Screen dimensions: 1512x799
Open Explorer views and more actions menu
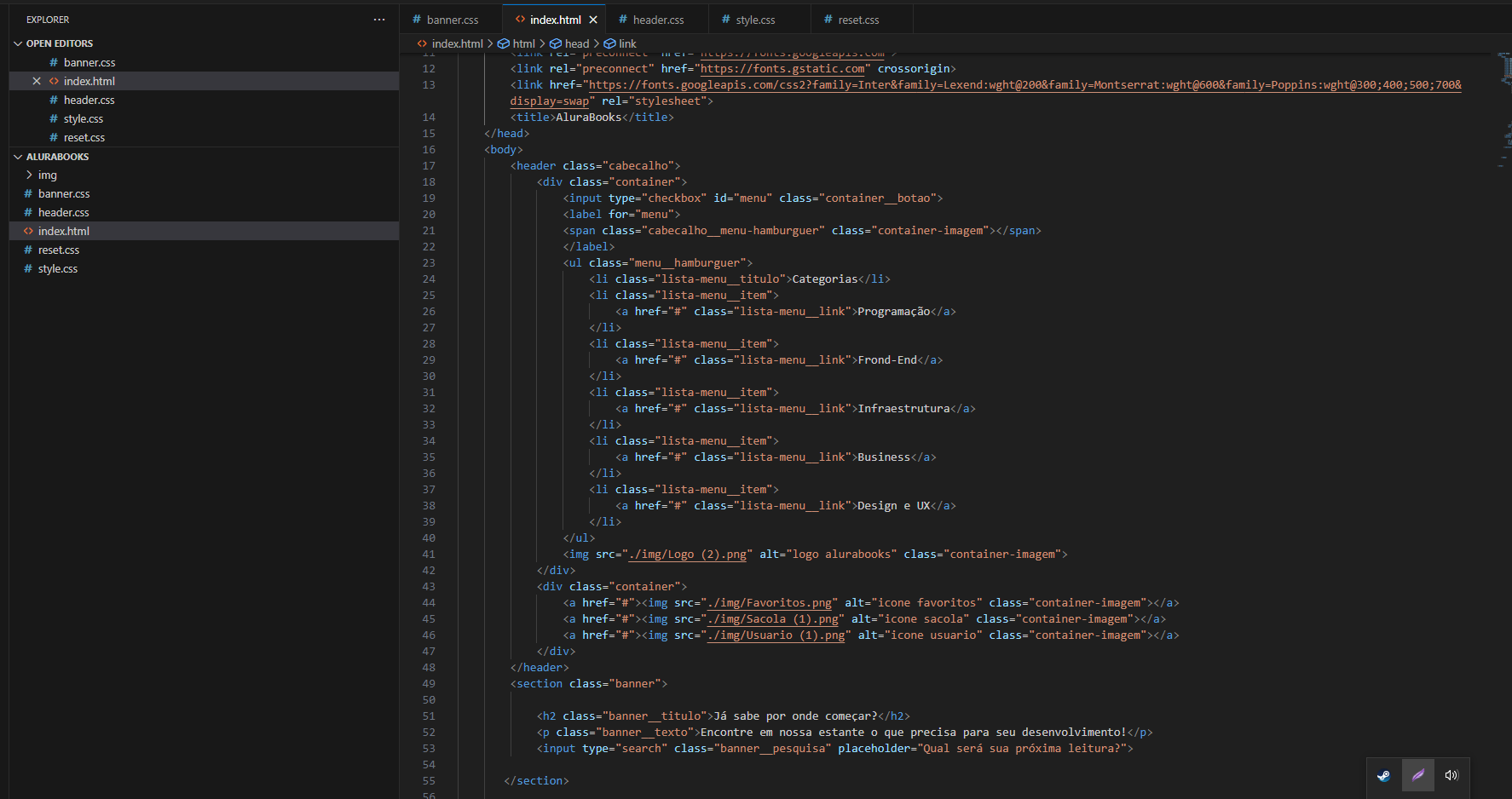[379, 20]
